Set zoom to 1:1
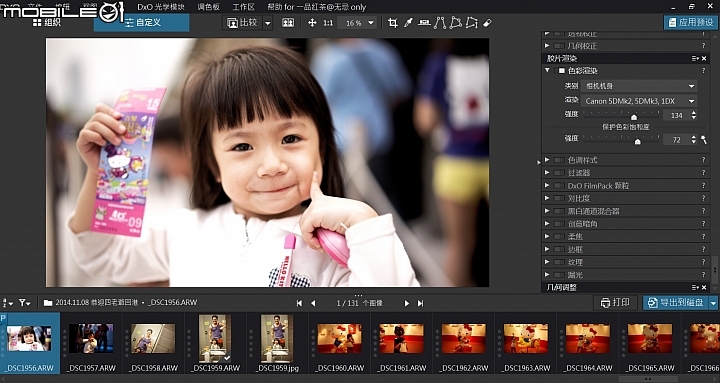The image size is (720, 383). [328, 23]
